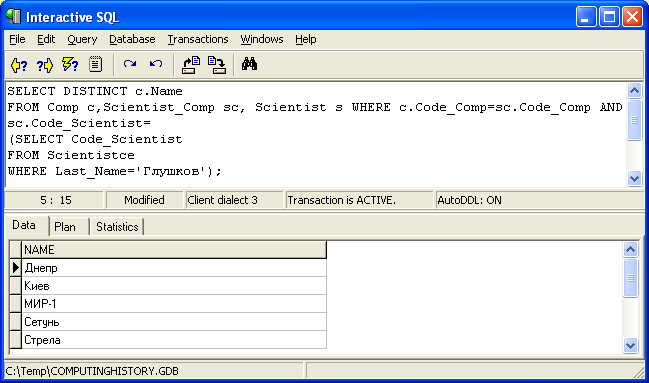Viewport: 649px width, 383px height.
Task: Click the row indicator beside Киев
Action: pyautogui.click(x=16, y=286)
